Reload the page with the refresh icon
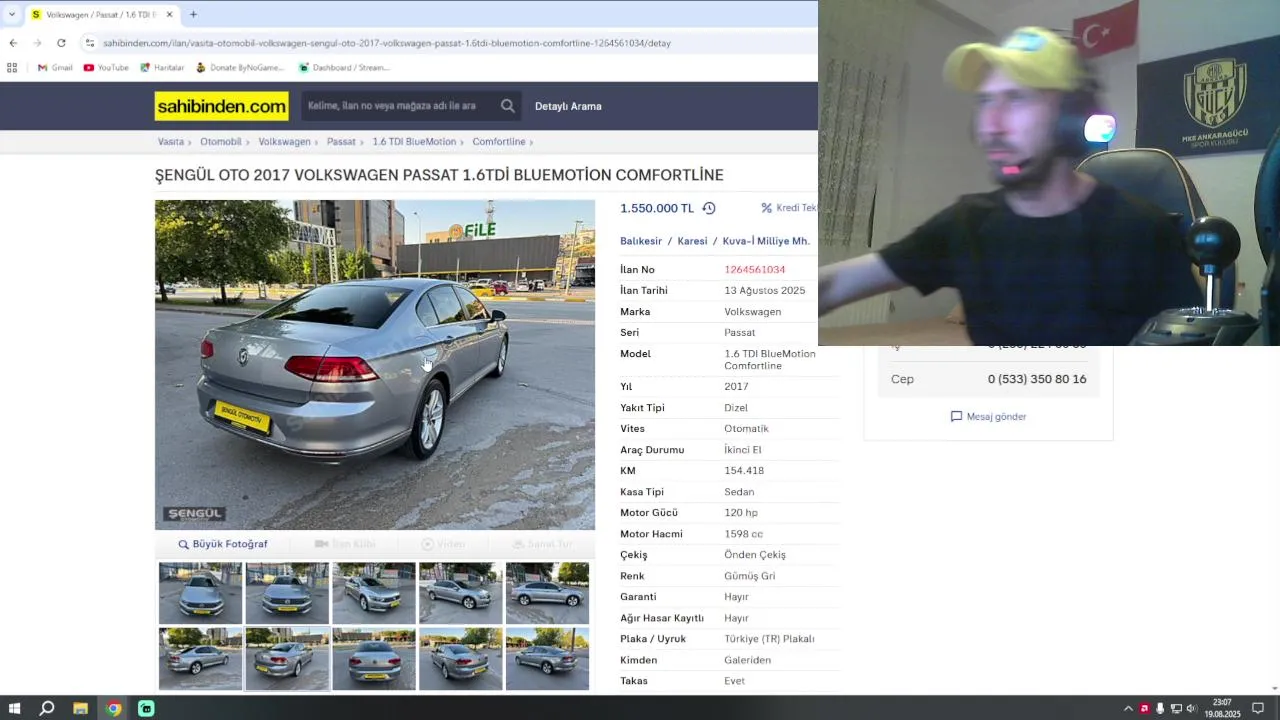Image resolution: width=1280 pixels, height=720 pixels. point(61,43)
